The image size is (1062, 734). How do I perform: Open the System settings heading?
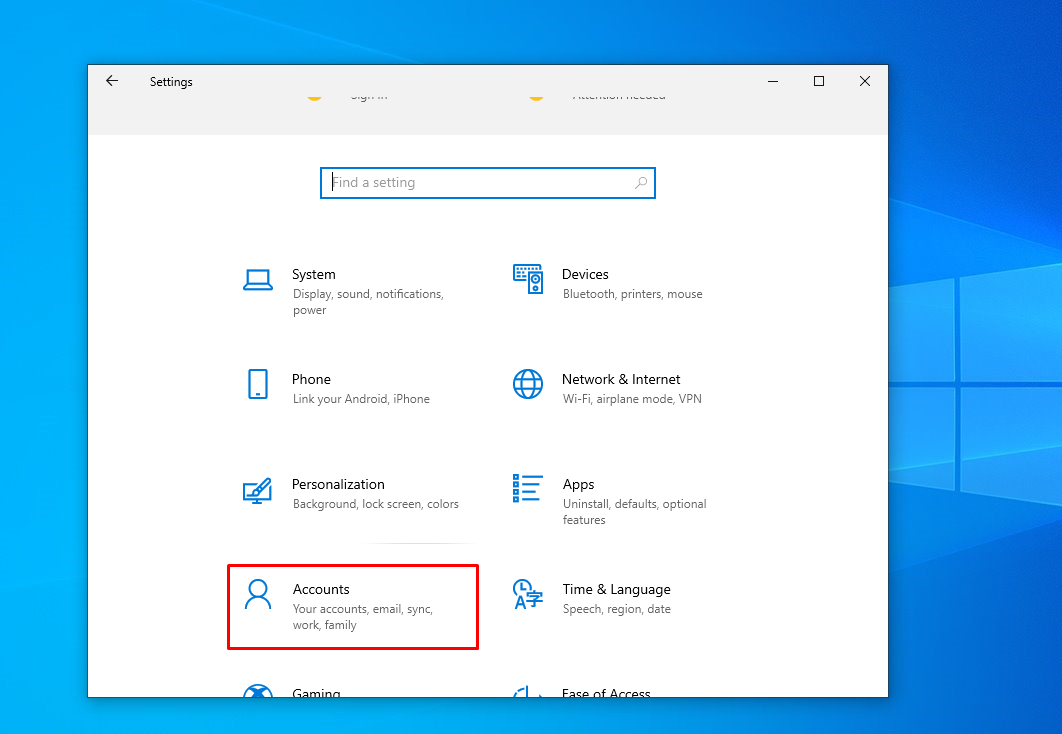pyautogui.click(x=314, y=275)
